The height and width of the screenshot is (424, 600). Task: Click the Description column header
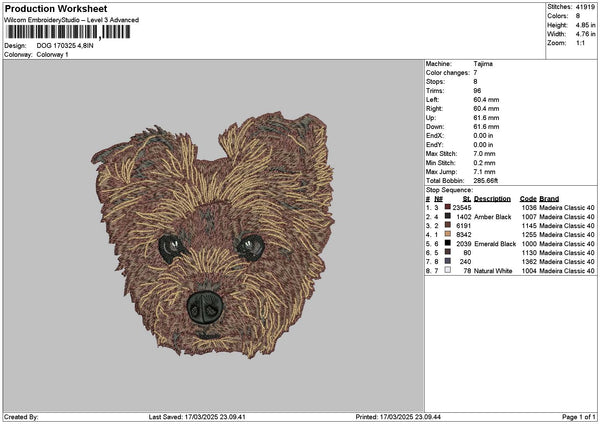494,198
